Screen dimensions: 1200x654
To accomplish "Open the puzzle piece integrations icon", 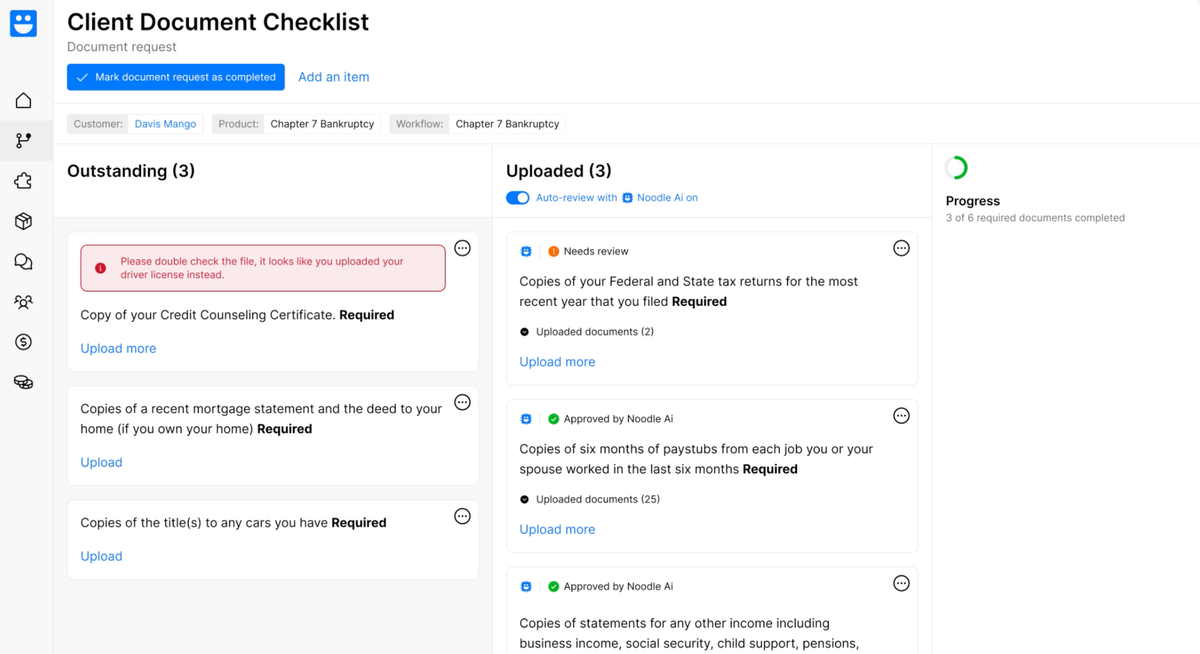I will click(x=23, y=181).
